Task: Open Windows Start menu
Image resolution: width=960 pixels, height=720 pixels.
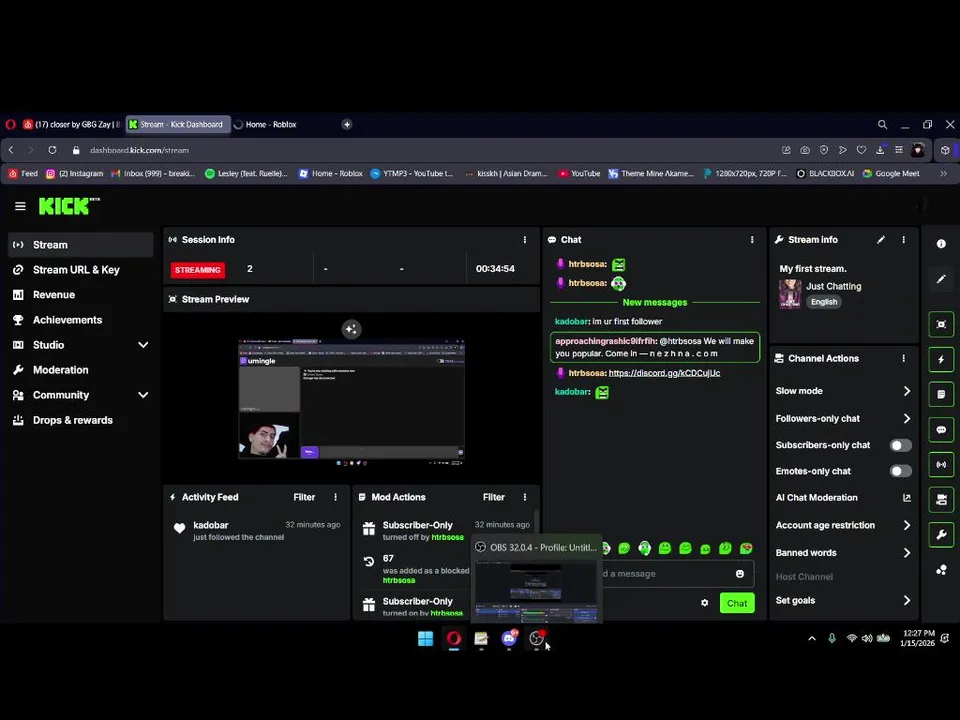Action: 426,639
